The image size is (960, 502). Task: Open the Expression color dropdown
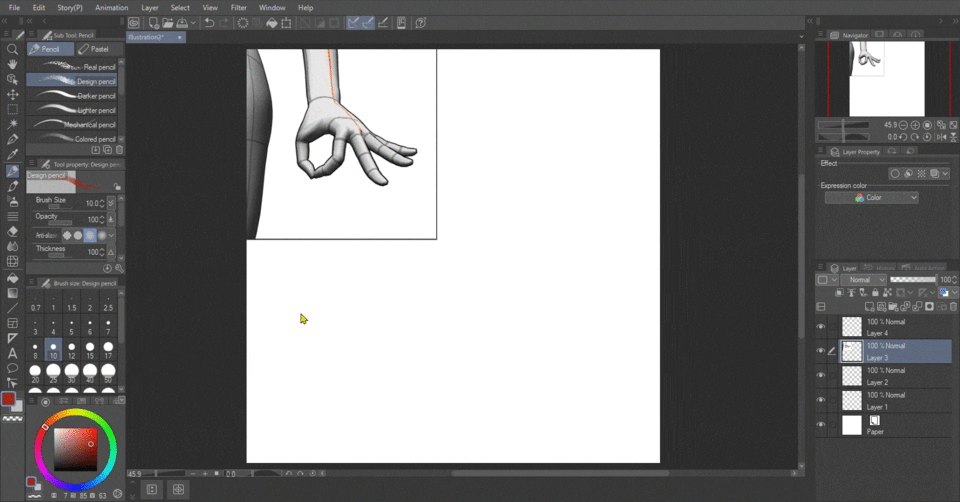tap(871, 198)
